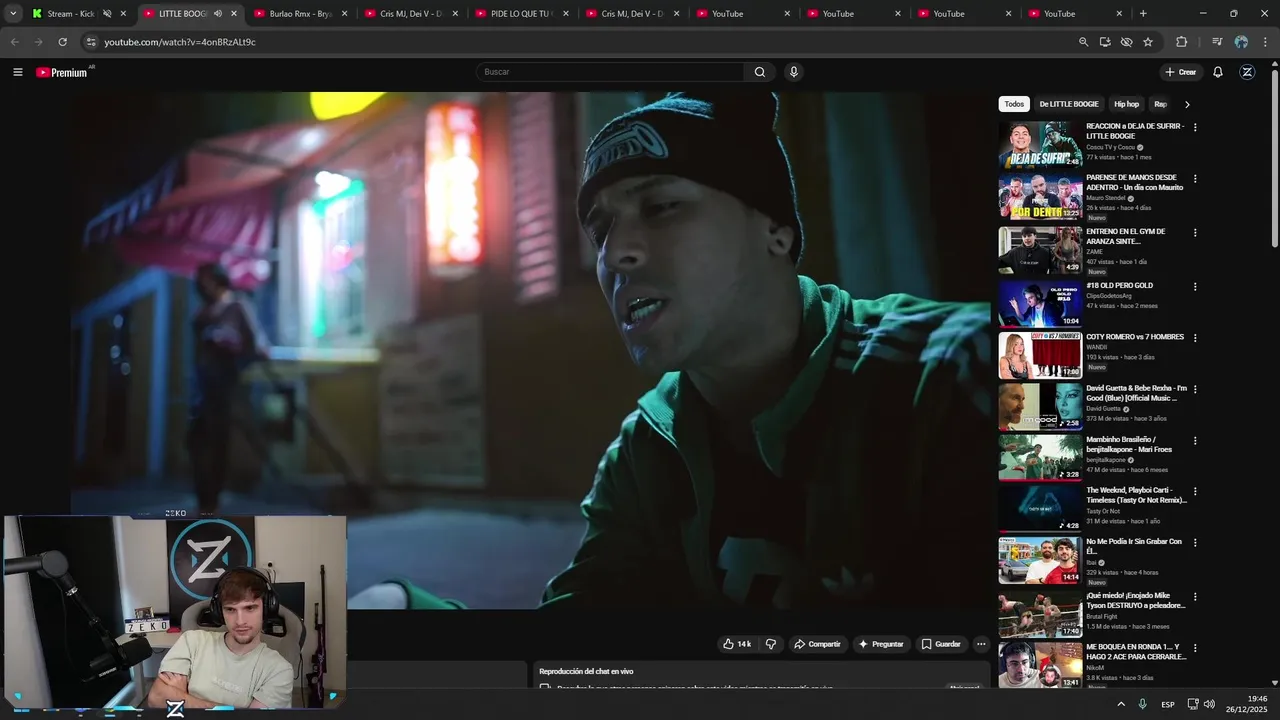The width and height of the screenshot is (1280, 720).
Task: Open No Me Podía Ir Sin Grabar thumbnail
Action: pyautogui.click(x=1040, y=560)
